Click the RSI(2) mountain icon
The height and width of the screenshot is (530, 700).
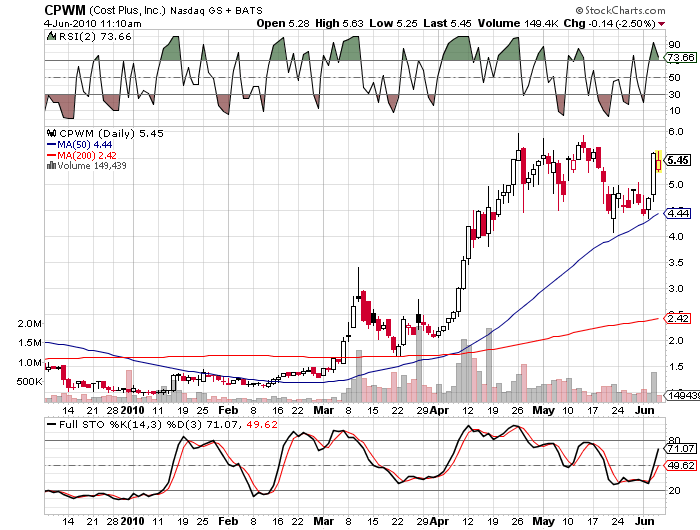coord(51,36)
